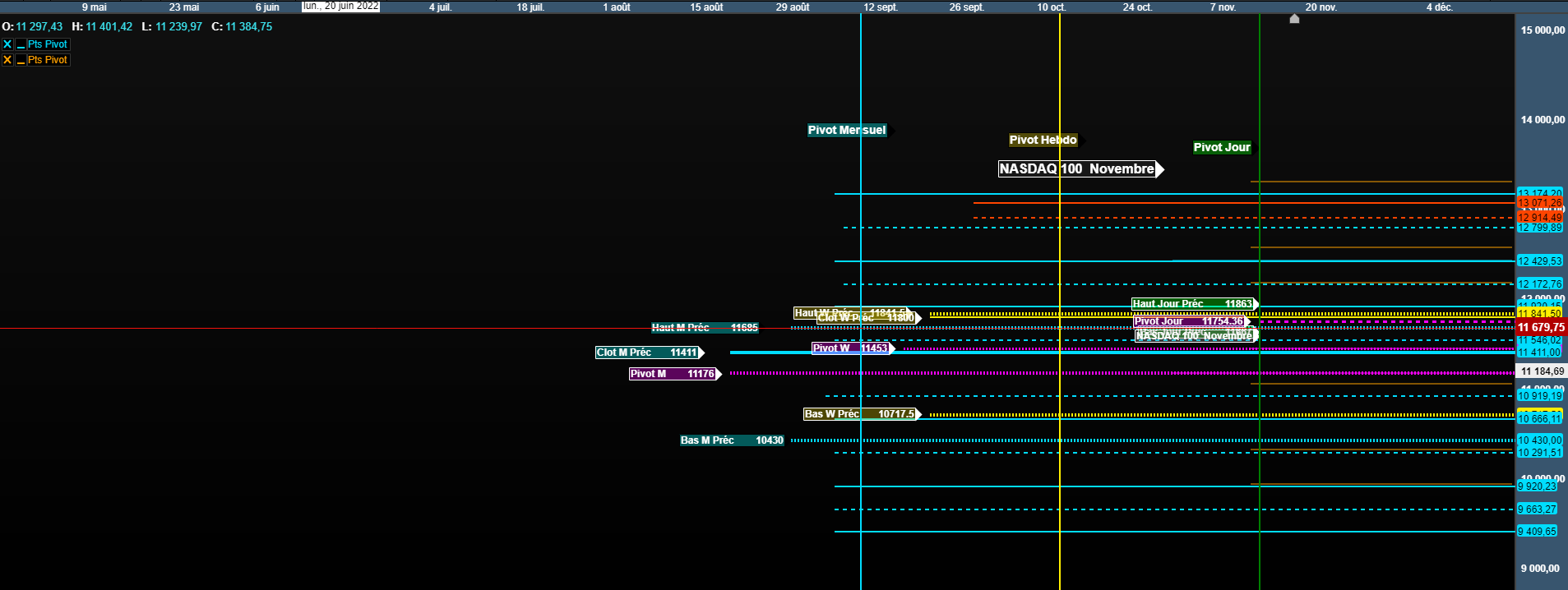Select the green 'Pivot Jour' label
Screen dimensions: 1568x590
(x=1222, y=147)
